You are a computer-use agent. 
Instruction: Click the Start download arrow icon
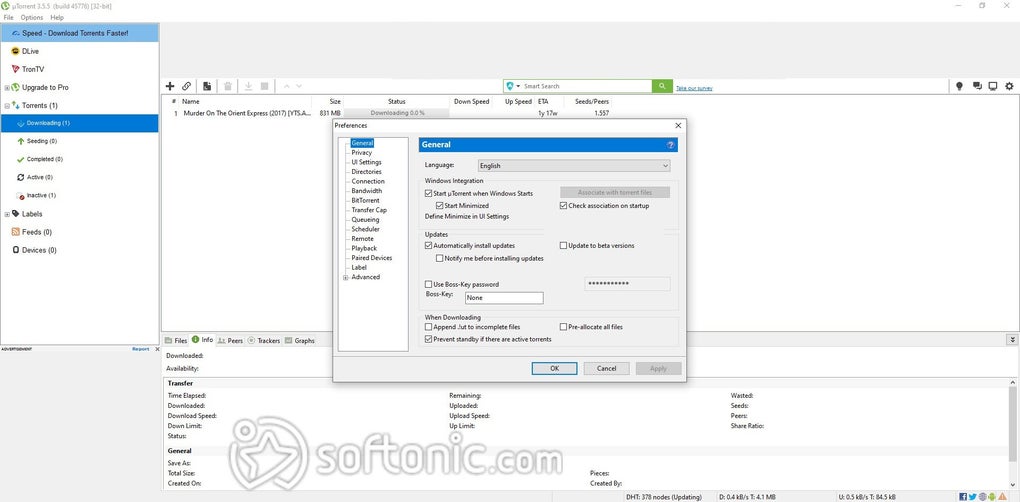point(248,86)
